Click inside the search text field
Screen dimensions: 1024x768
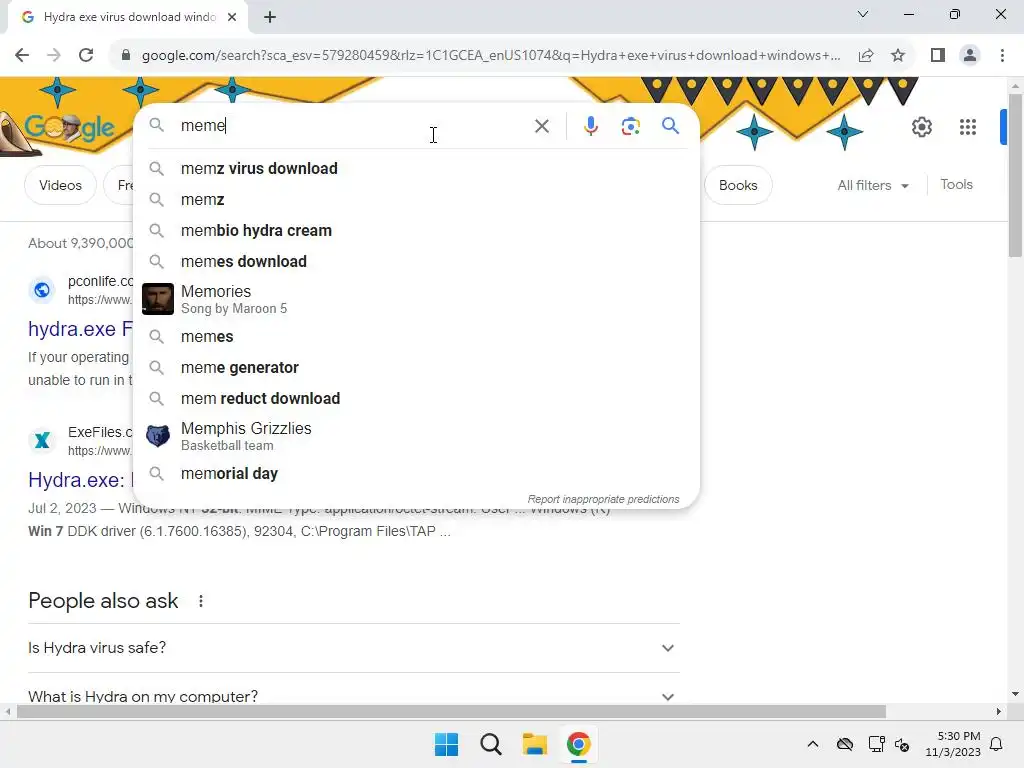tap(353, 125)
